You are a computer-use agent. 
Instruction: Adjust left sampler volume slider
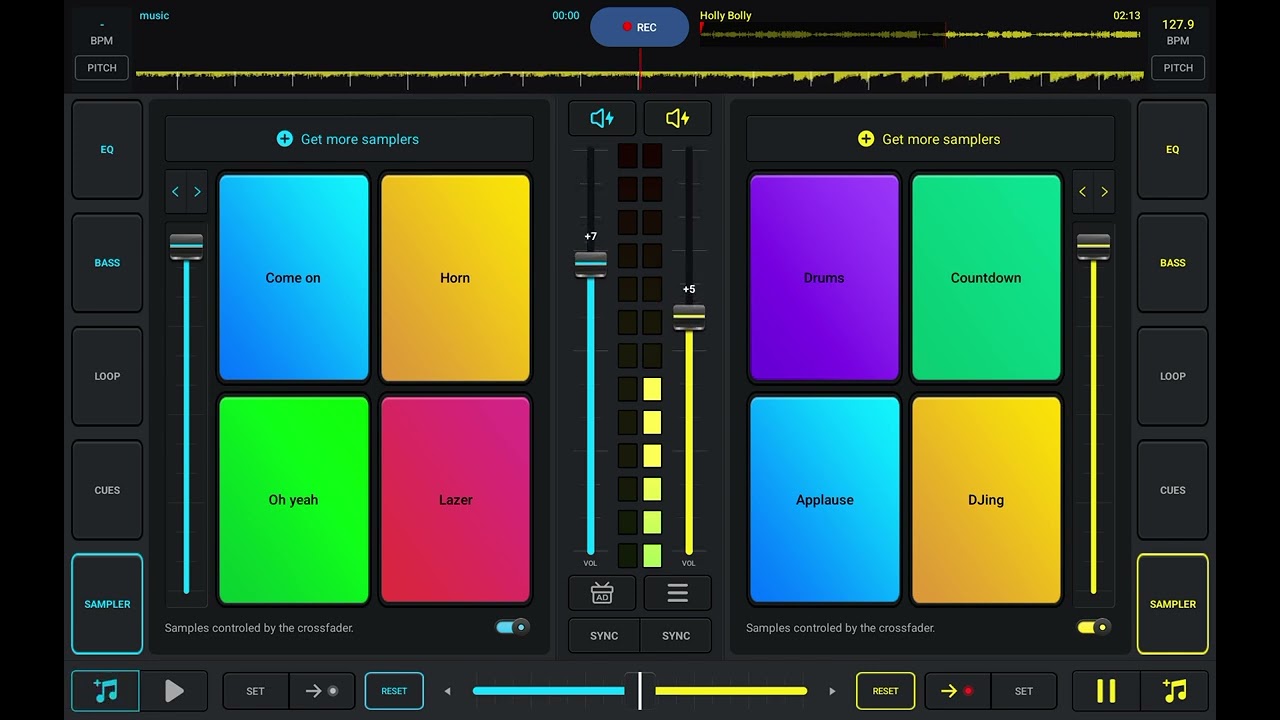[x=186, y=246]
